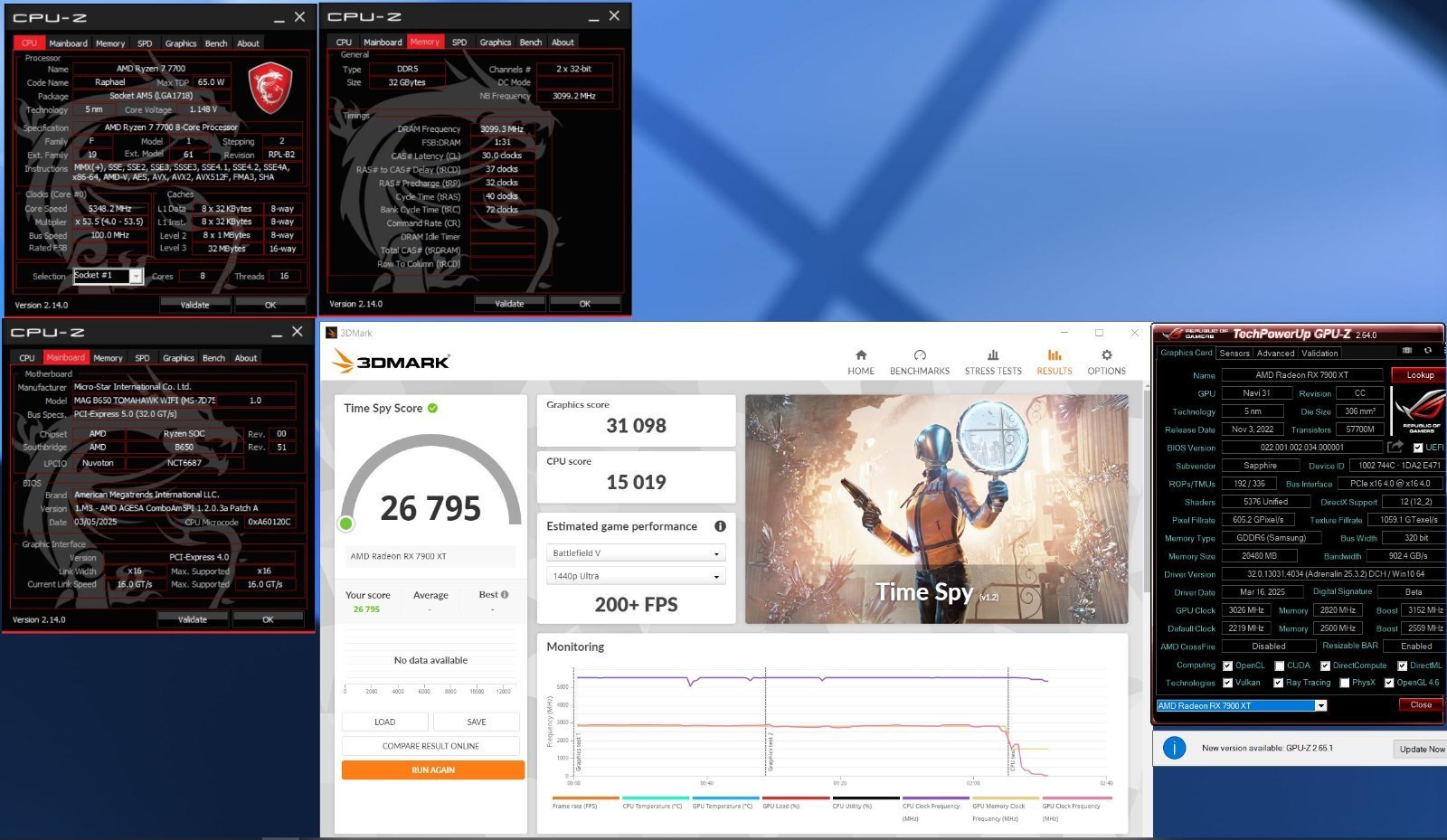Open the 3DMark Home icon

(x=861, y=355)
